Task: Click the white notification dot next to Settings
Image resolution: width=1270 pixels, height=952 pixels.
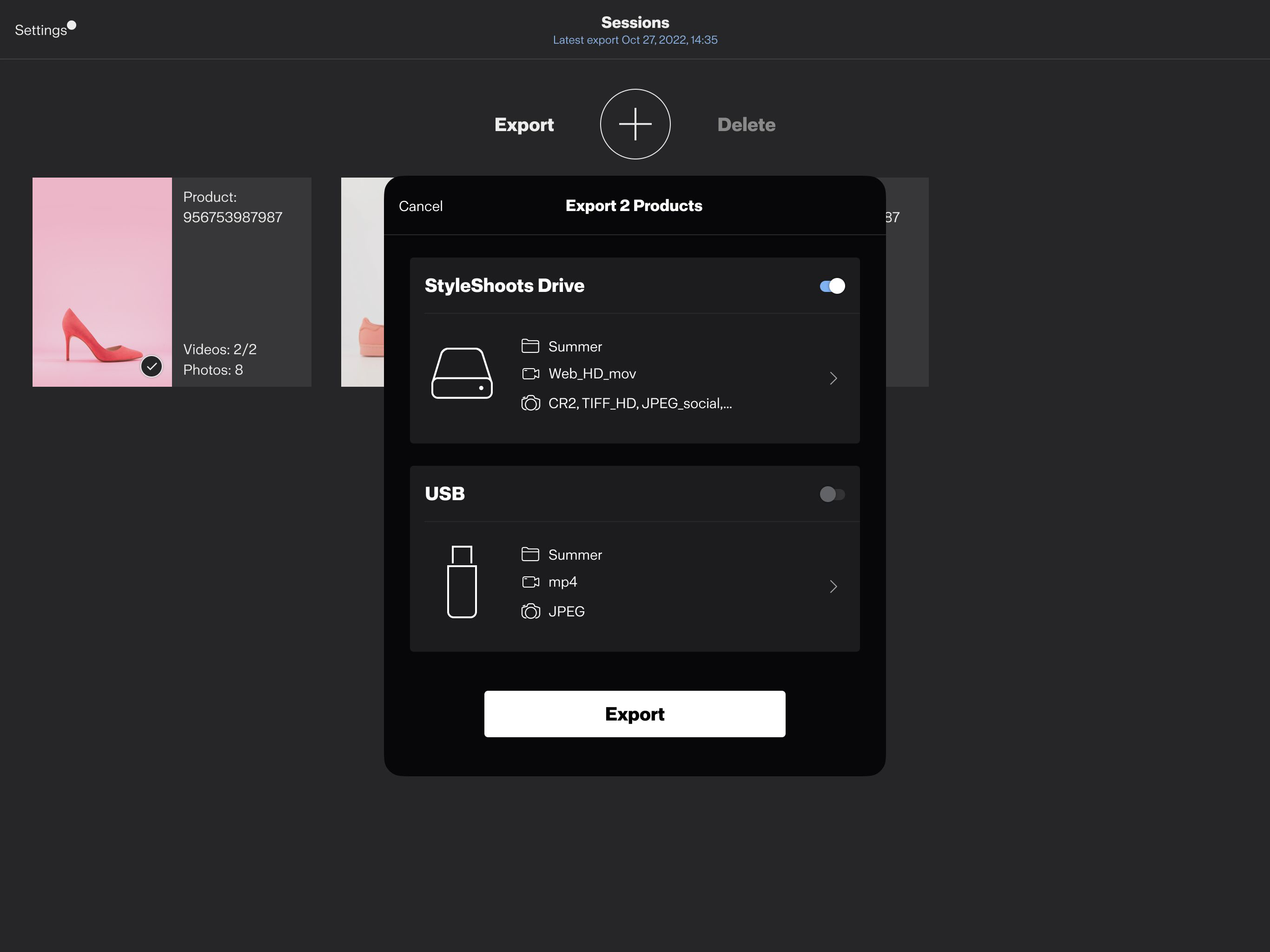Action: [x=72, y=25]
